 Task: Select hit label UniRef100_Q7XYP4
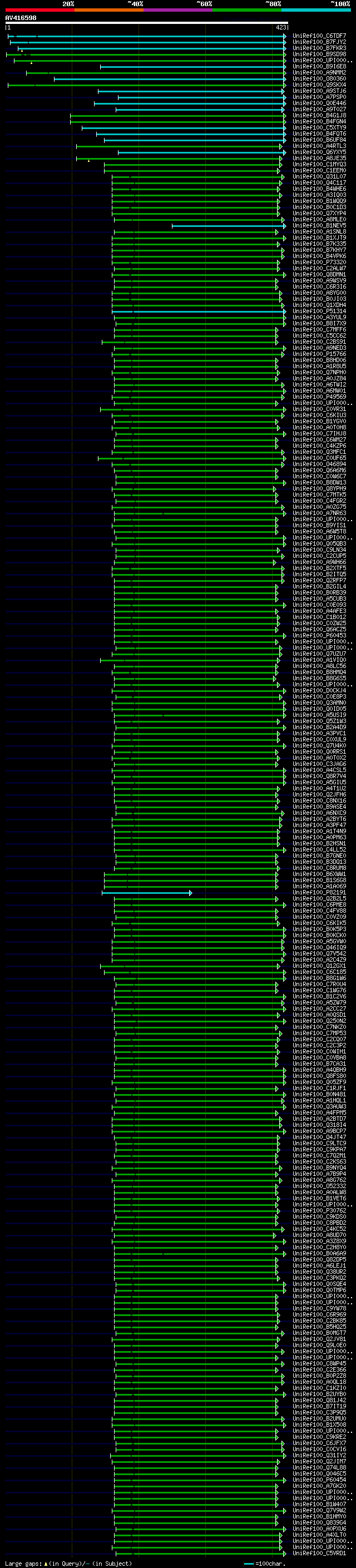319,213
